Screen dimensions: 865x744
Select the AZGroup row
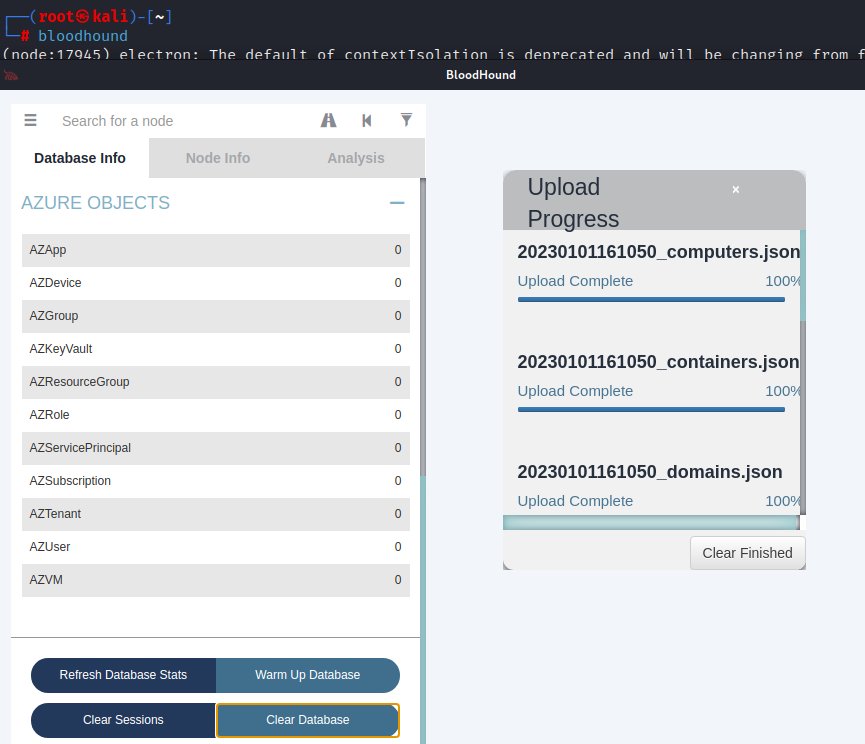point(216,316)
